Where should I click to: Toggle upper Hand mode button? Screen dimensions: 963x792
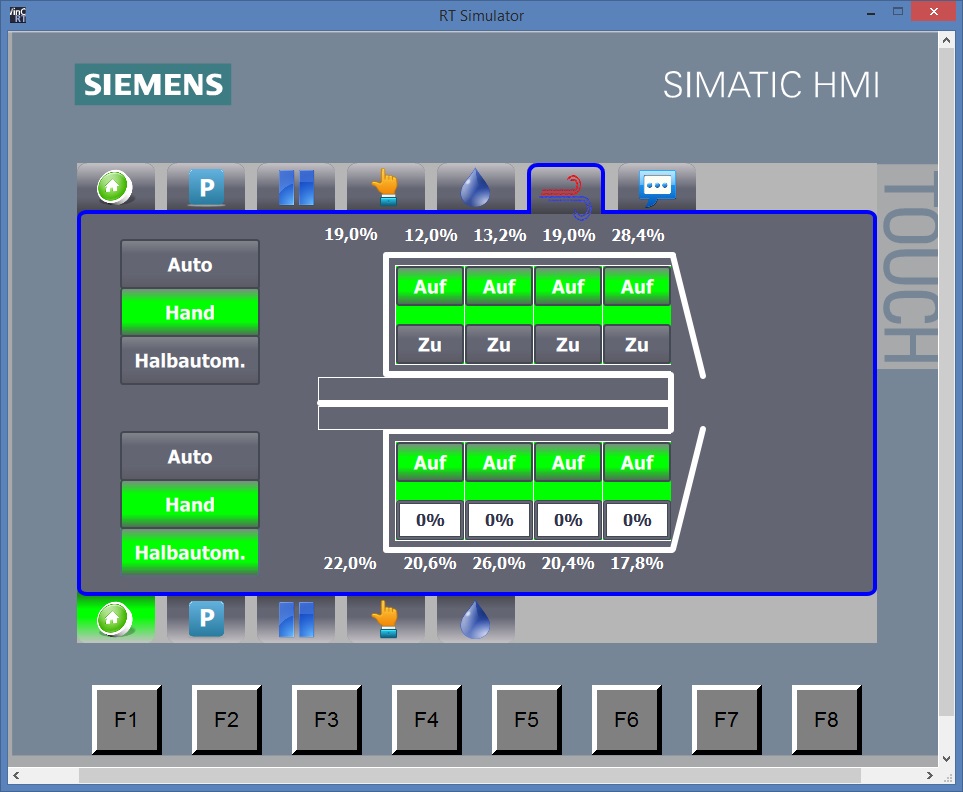click(x=190, y=313)
